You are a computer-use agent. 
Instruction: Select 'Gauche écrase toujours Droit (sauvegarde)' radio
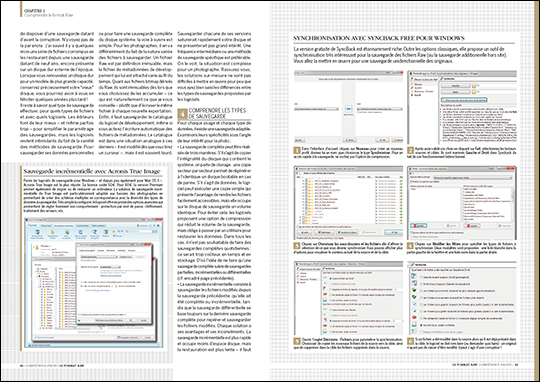pyautogui.click(x=422, y=277)
